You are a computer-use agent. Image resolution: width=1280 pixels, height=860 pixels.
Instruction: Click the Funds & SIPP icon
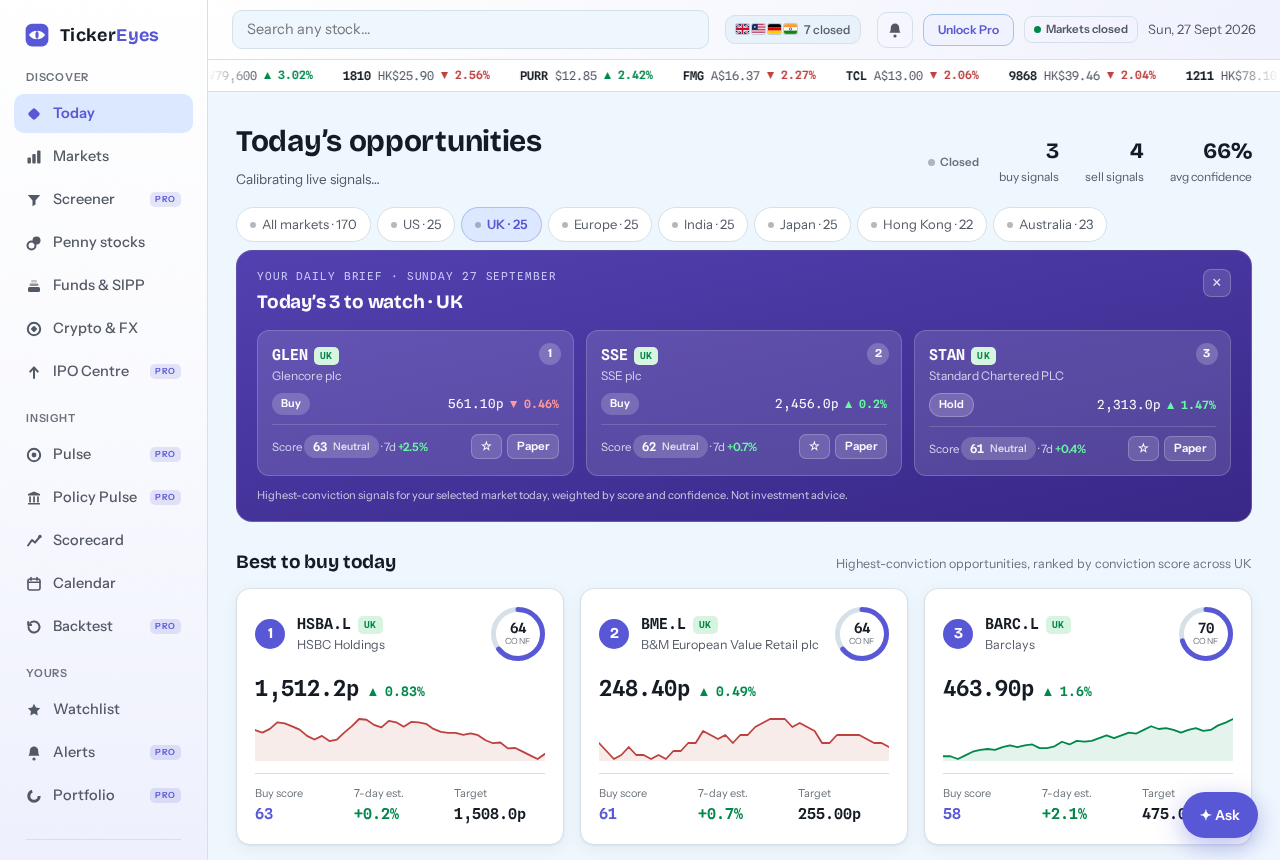pyautogui.click(x=34, y=286)
